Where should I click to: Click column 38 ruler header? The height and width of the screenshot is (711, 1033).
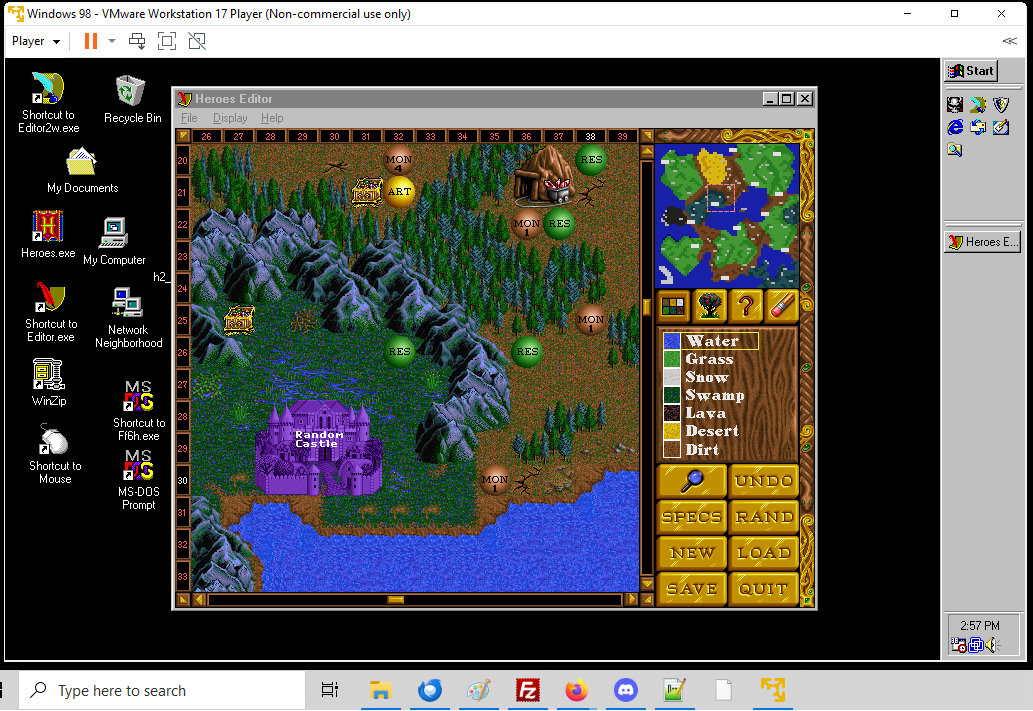point(590,136)
